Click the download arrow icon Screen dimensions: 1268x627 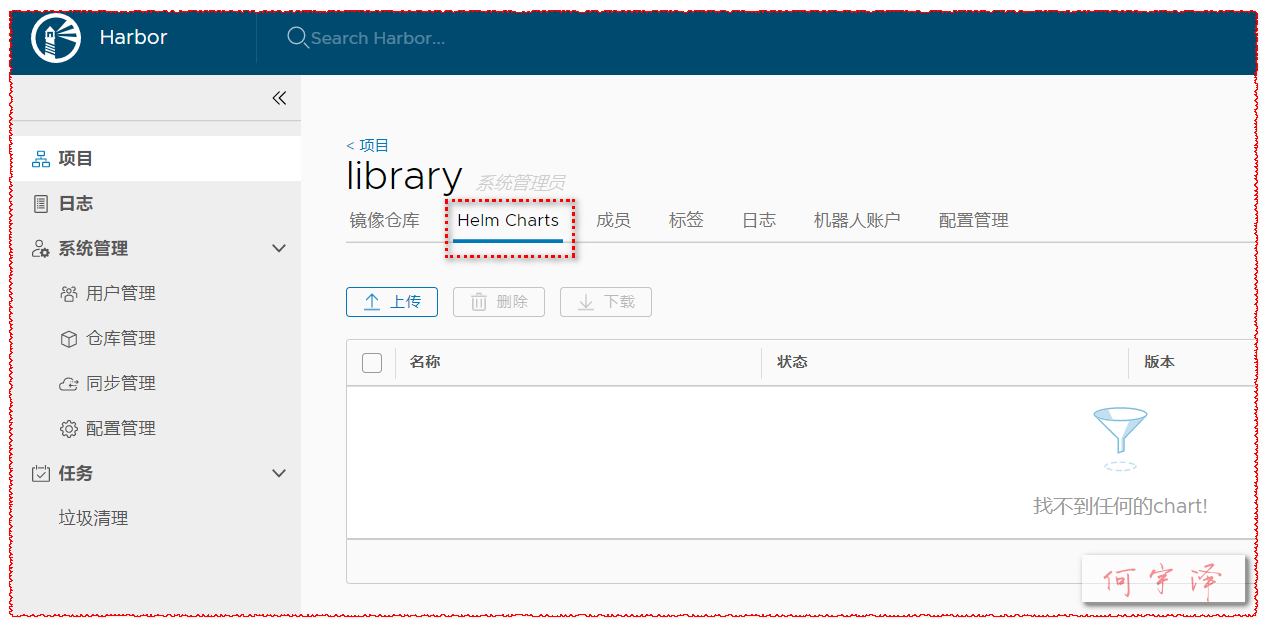(x=586, y=302)
